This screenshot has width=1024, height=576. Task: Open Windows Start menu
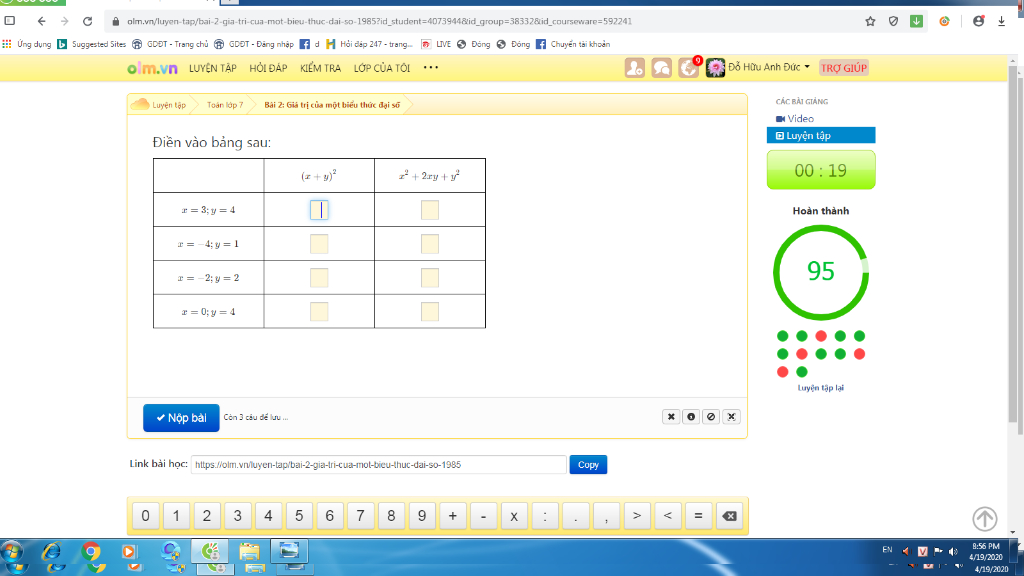point(13,554)
